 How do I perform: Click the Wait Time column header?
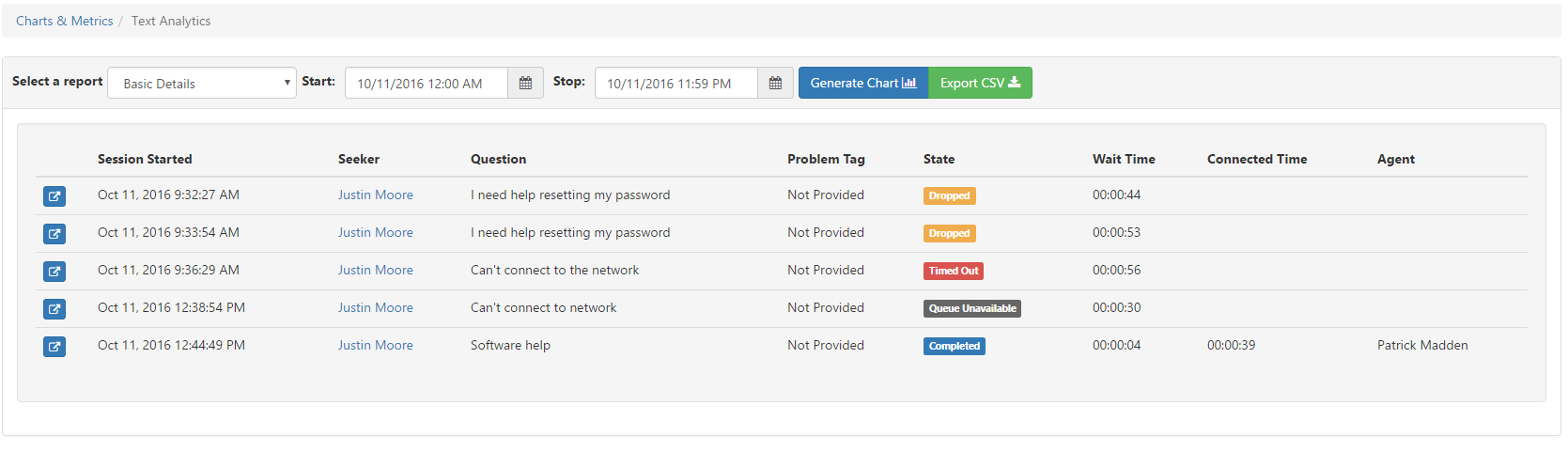pos(1124,160)
